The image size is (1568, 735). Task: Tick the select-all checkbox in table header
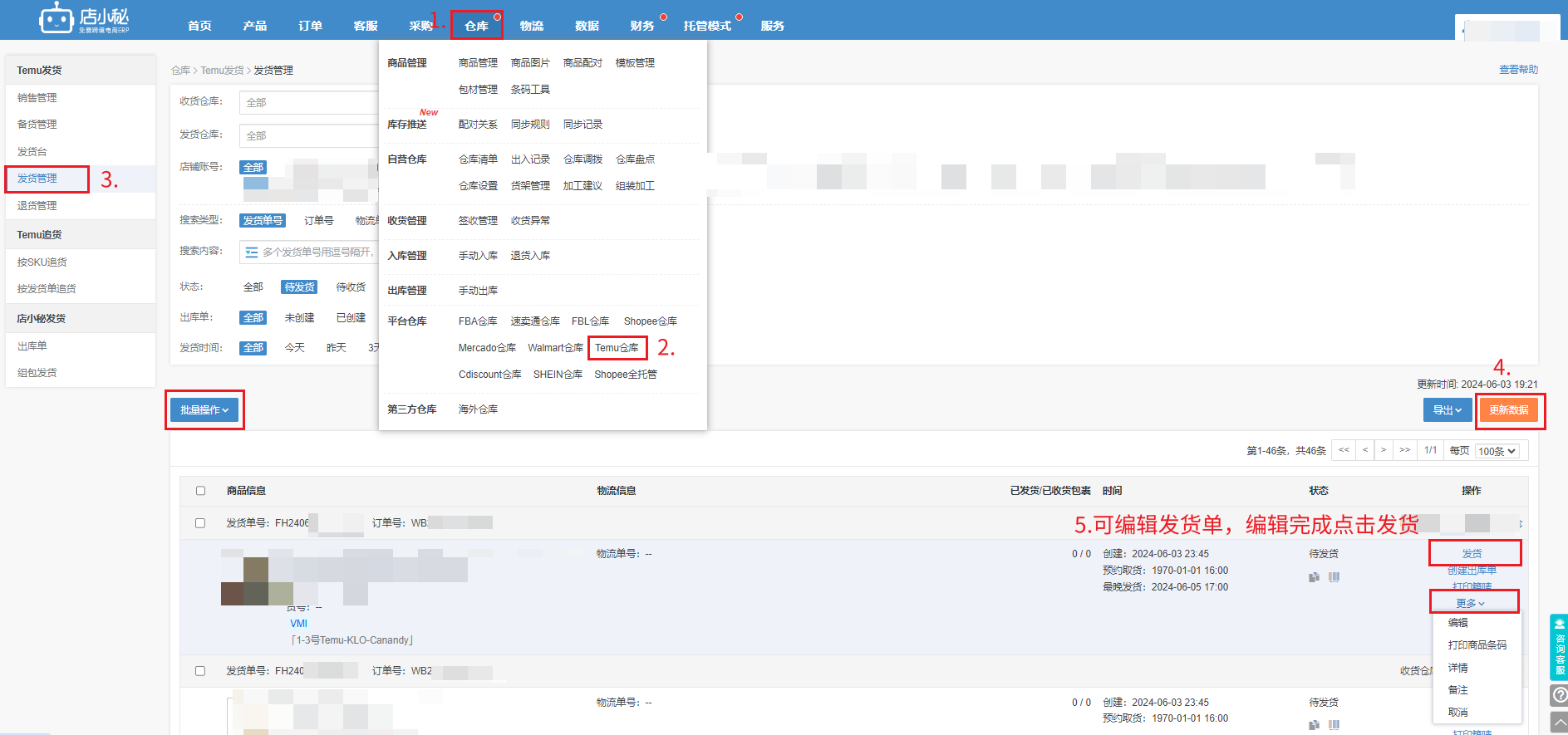pos(200,491)
